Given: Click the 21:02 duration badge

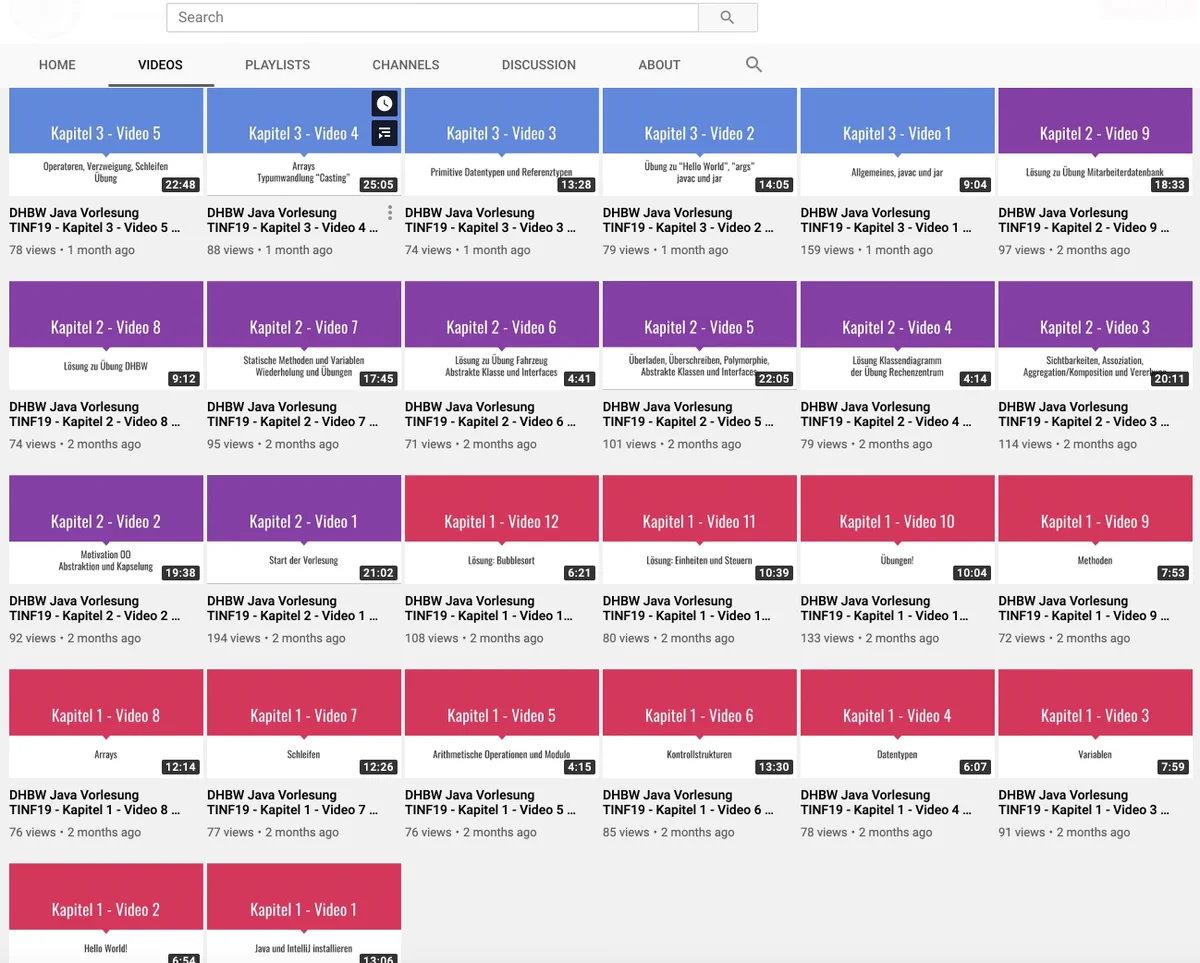Looking at the screenshot, I should [379, 573].
